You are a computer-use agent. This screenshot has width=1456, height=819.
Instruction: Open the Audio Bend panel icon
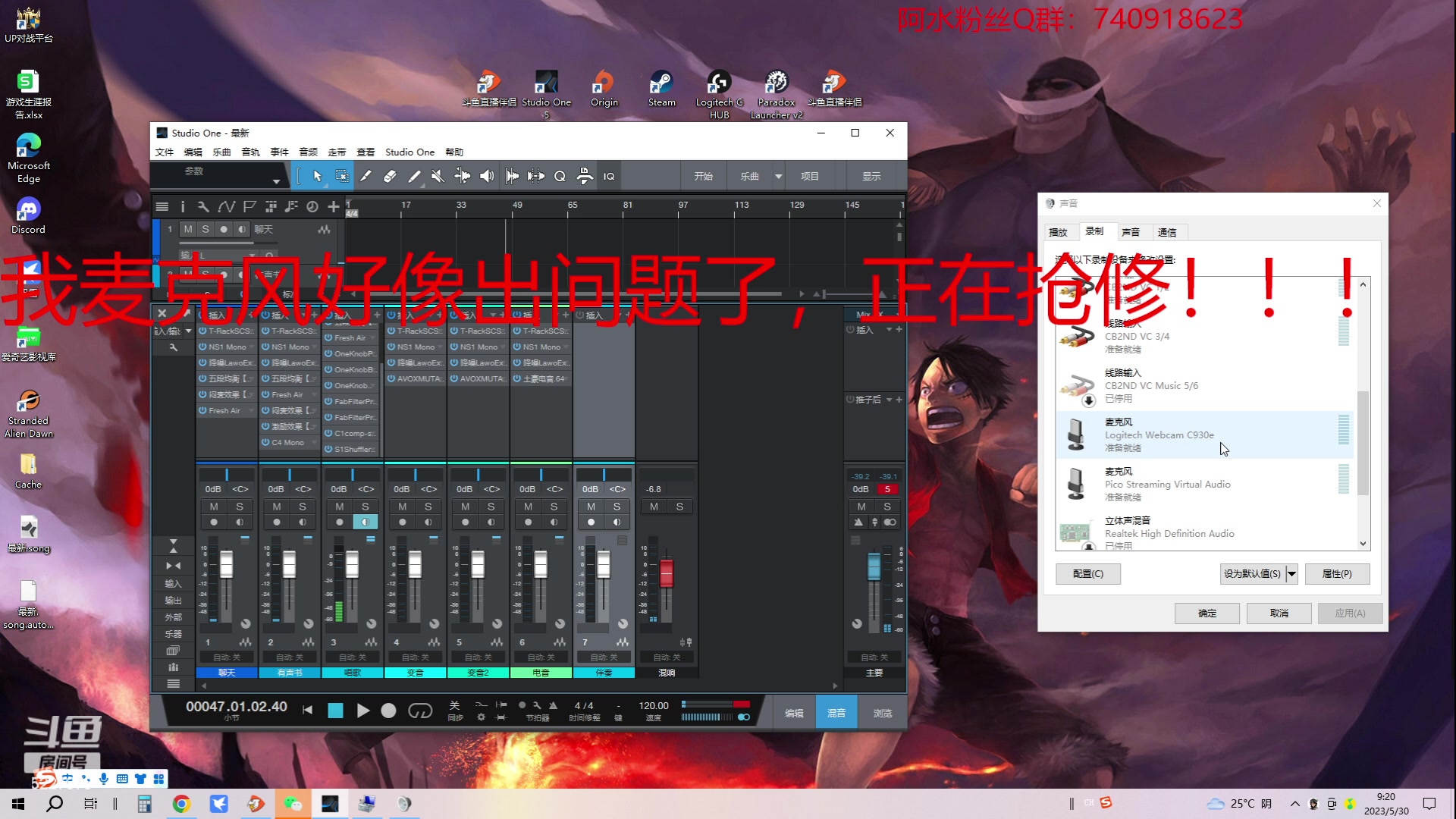pos(512,176)
